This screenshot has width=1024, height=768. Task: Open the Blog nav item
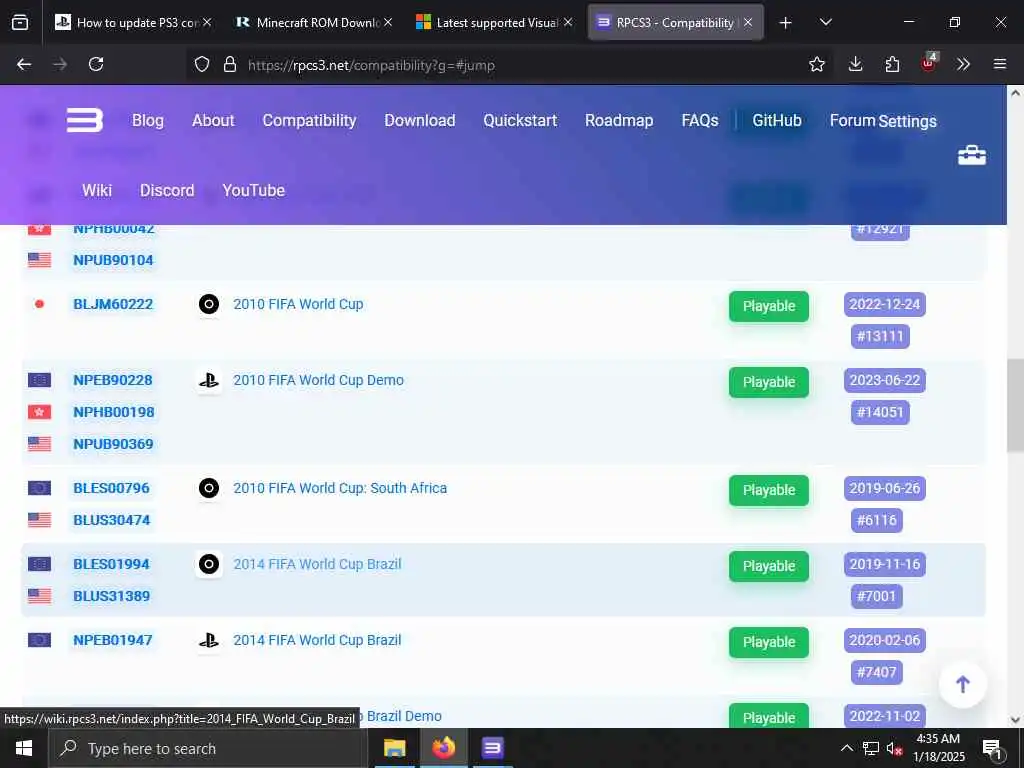pyautogui.click(x=148, y=120)
